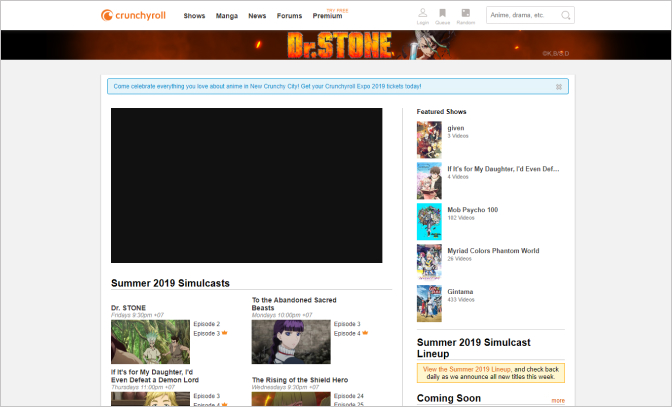This screenshot has height=407, width=672.
Task: Open Shield Hero Episode 24
Action: point(349,396)
